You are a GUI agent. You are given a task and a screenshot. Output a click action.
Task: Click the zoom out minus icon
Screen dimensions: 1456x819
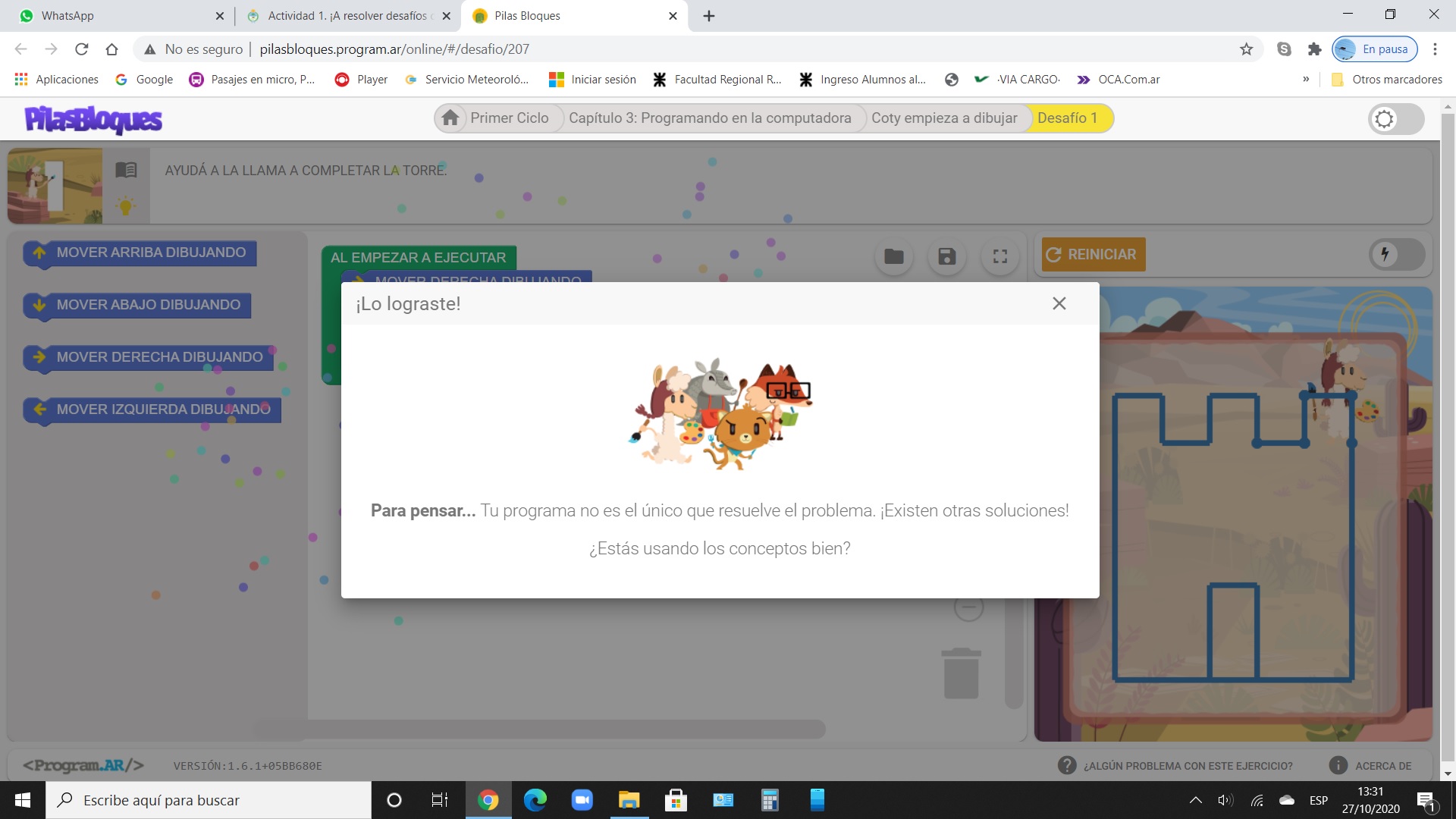pyautogui.click(x=968, y=607)
